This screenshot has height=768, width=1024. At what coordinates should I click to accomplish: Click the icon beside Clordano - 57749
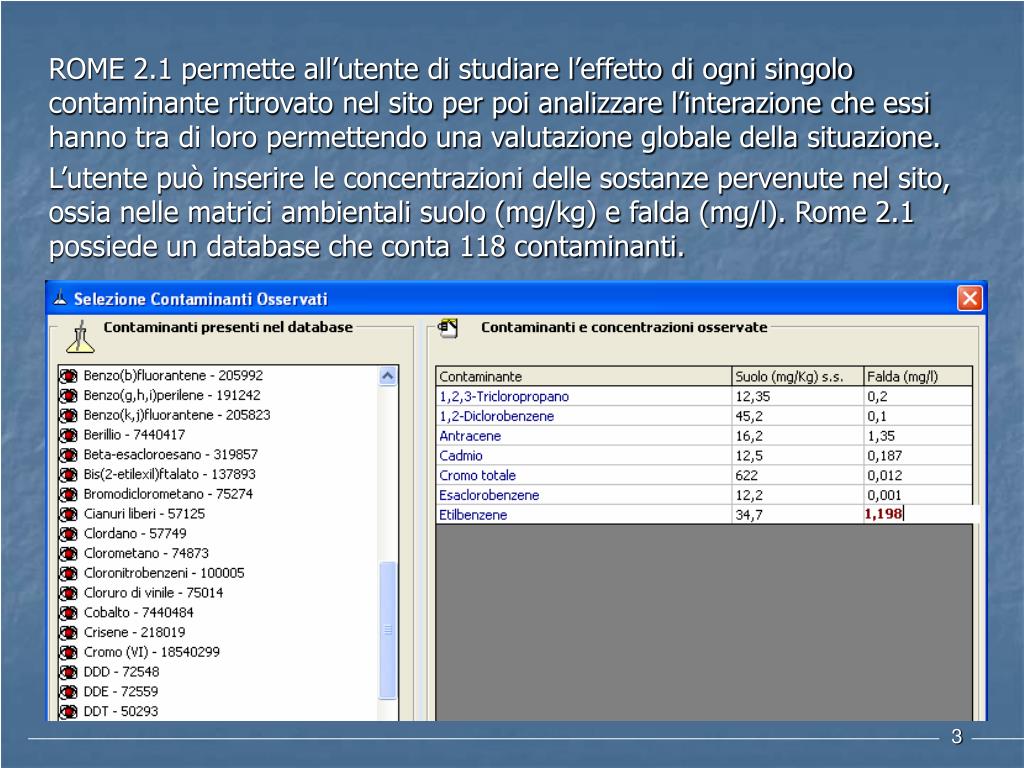pyautogui.click(x=69, y=534)
